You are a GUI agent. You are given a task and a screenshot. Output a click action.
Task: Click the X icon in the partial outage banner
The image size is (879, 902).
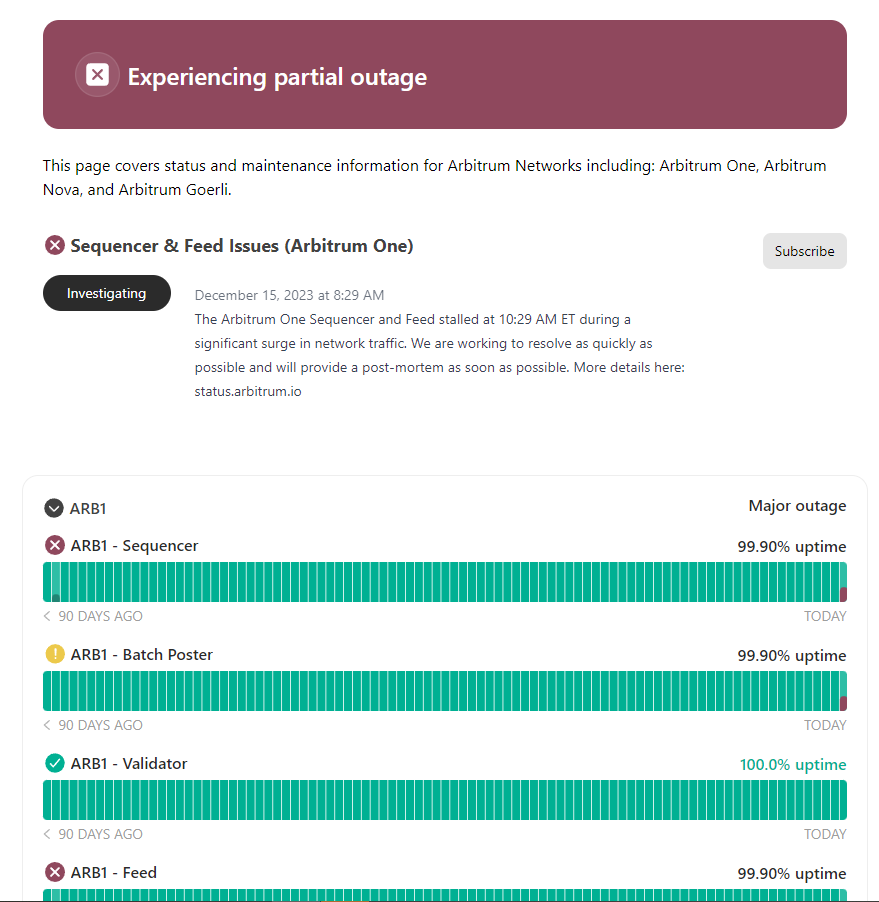(x=97, y=75)
